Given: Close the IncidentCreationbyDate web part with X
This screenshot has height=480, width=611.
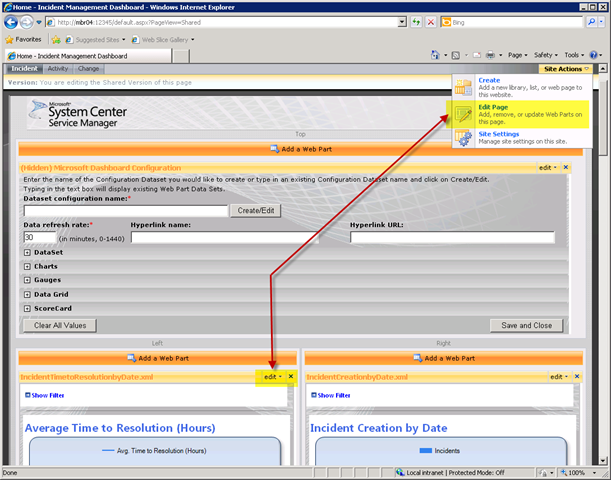Looking at the screenshot, I should (577, 376).
